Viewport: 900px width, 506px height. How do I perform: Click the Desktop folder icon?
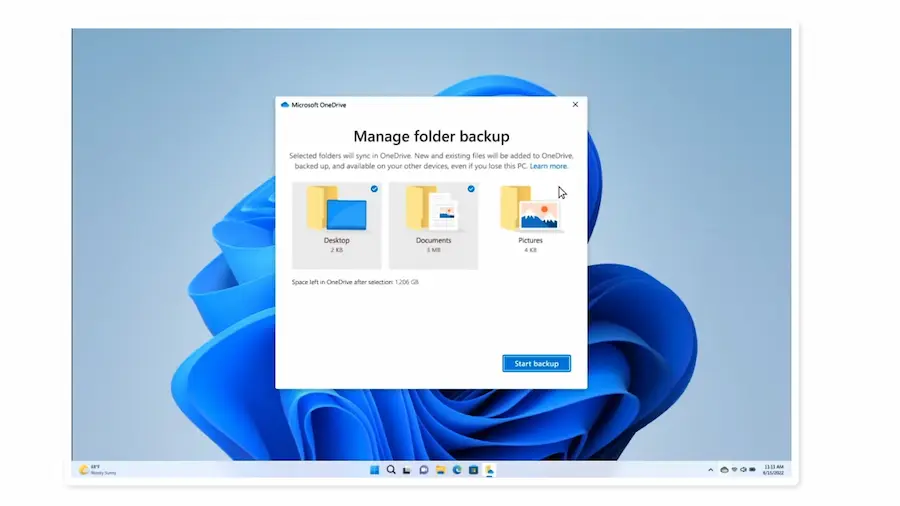336,208
